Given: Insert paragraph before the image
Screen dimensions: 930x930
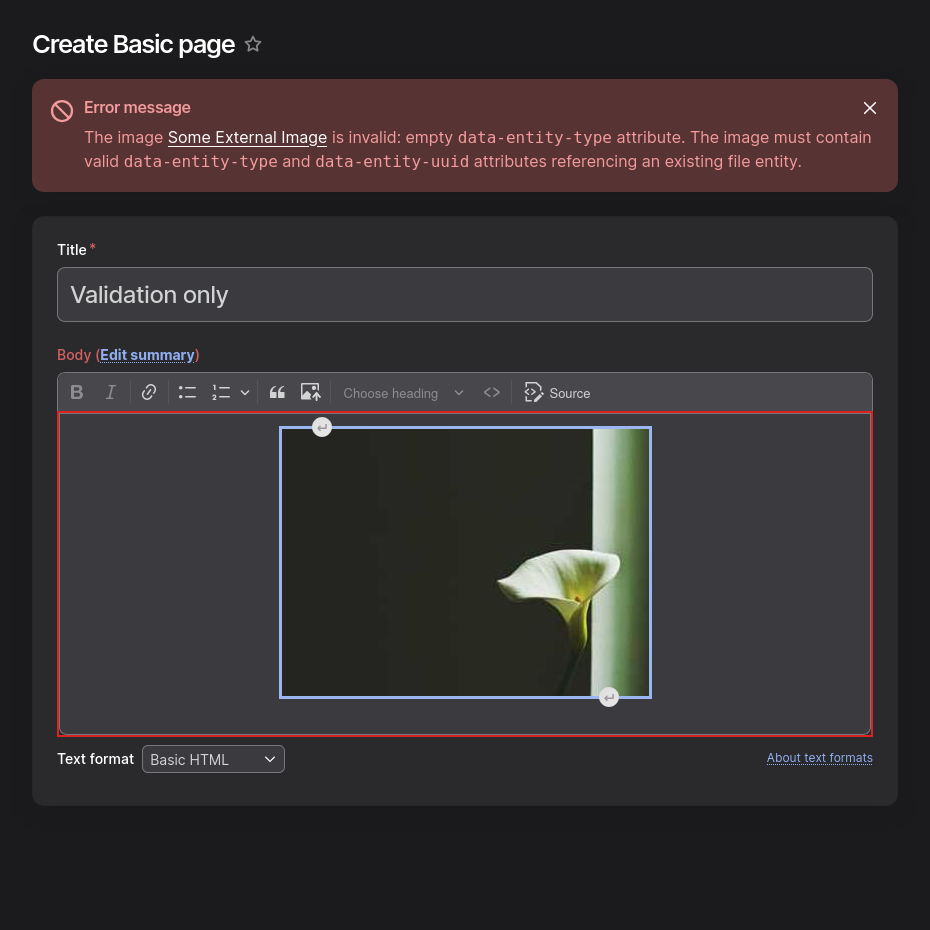Looking at the screenshot, I should click(x=322, y=427).
